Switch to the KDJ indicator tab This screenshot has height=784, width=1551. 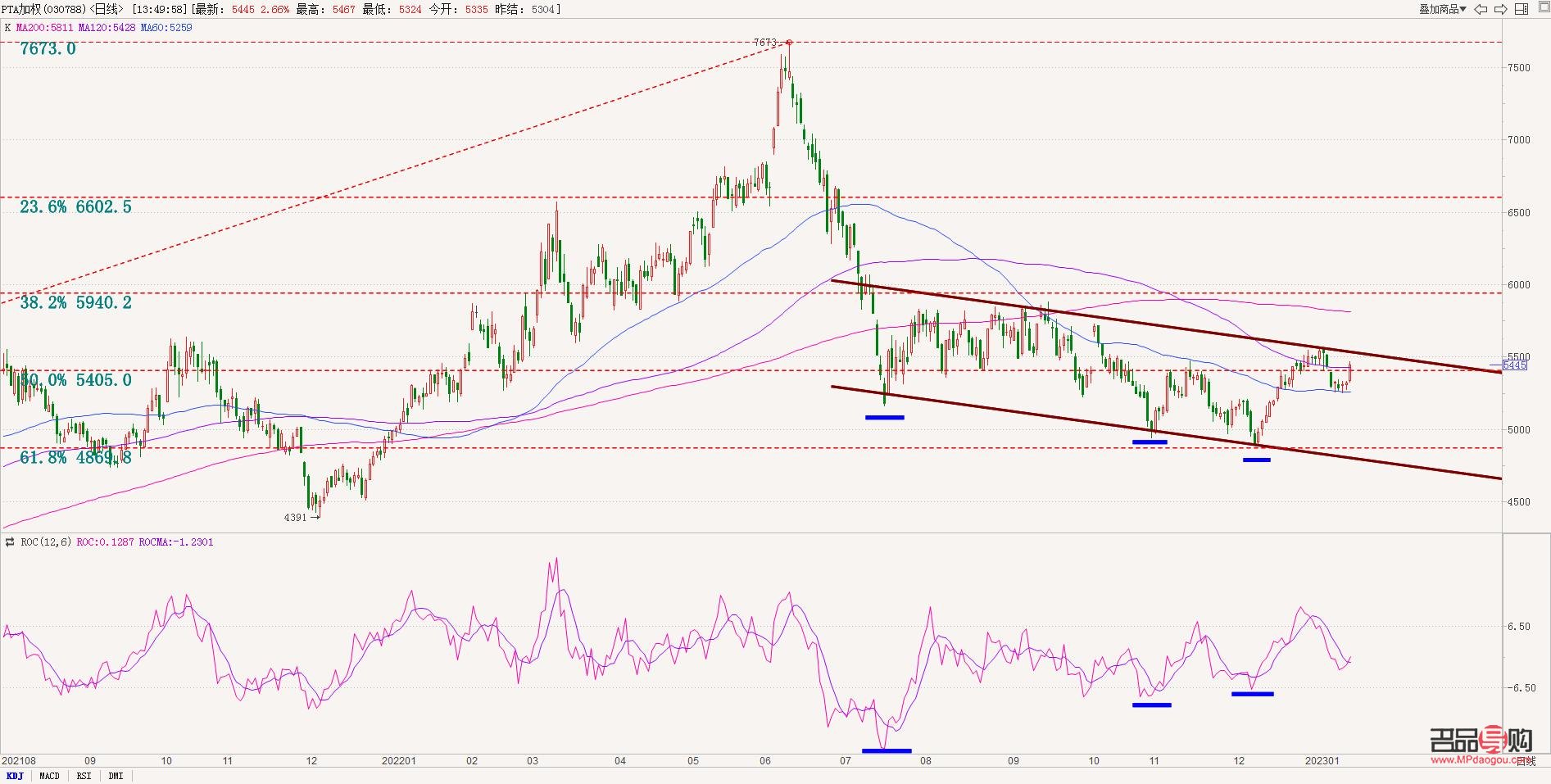click(x=15, y=776)
